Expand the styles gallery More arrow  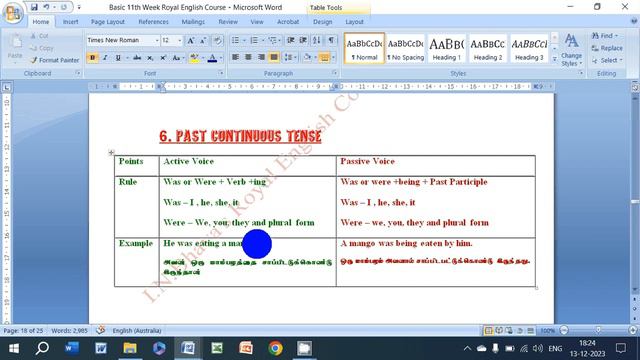(x=554, y=59)
